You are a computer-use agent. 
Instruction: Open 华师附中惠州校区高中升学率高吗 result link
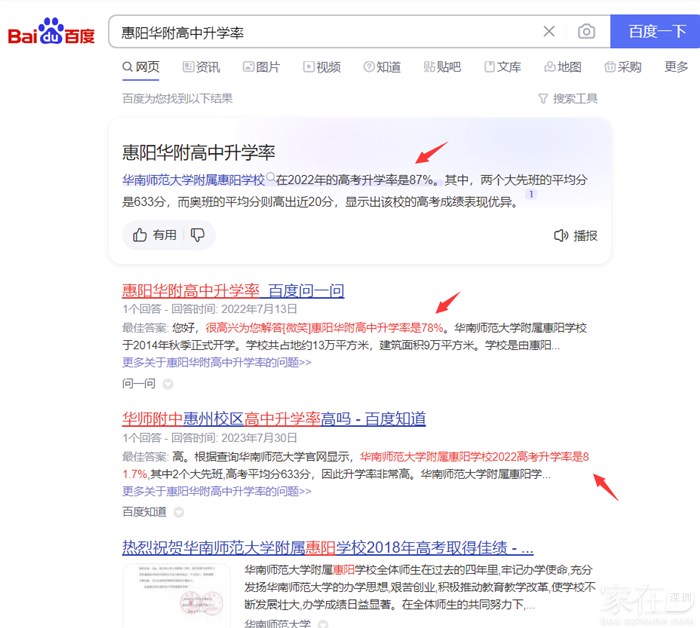273,418
